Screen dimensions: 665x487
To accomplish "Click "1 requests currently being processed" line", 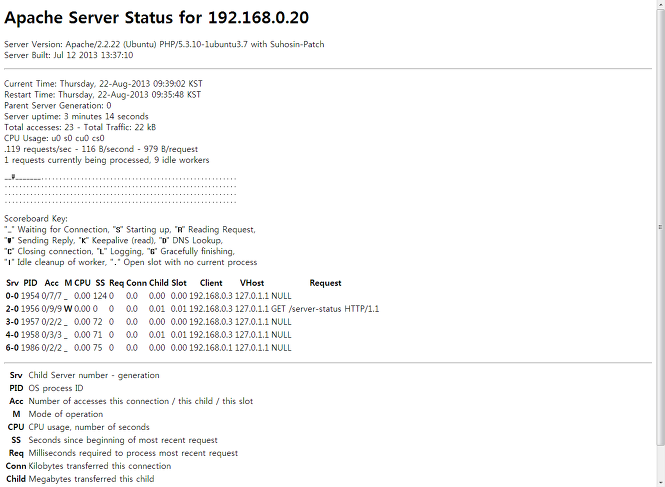I will coord(106,160).
